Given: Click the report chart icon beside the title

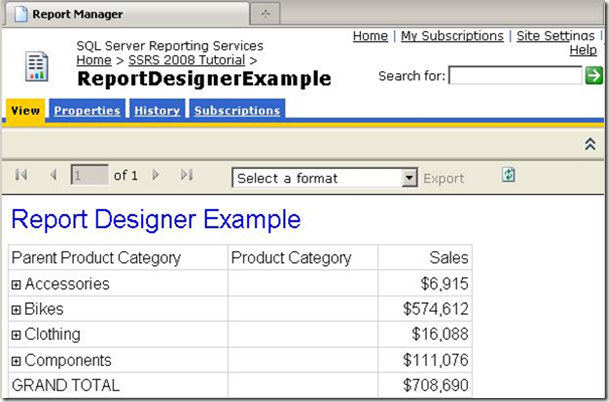Looking at the screenshot, I should [37, 67].
